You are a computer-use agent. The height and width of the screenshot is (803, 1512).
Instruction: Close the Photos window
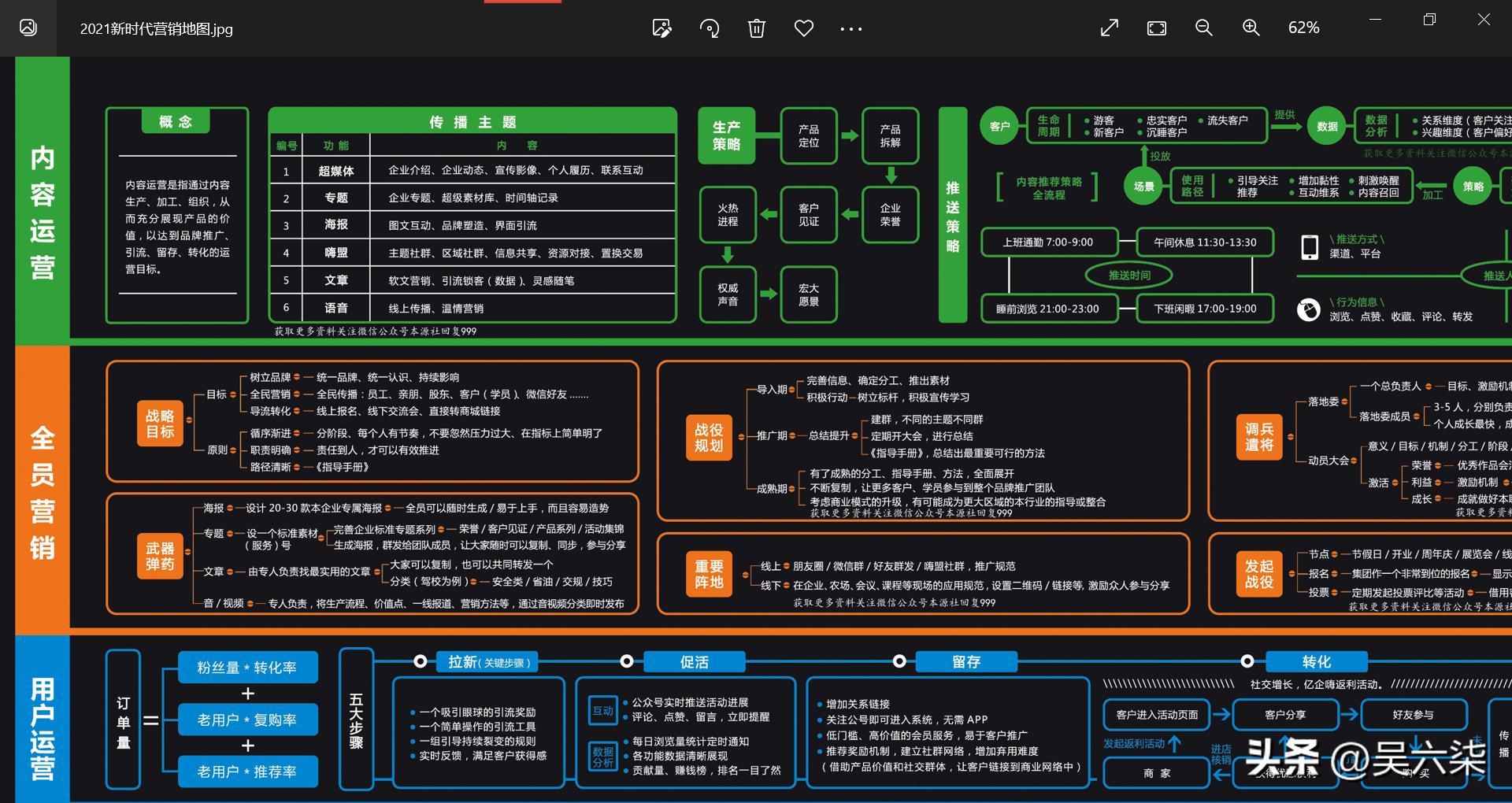1484,19
